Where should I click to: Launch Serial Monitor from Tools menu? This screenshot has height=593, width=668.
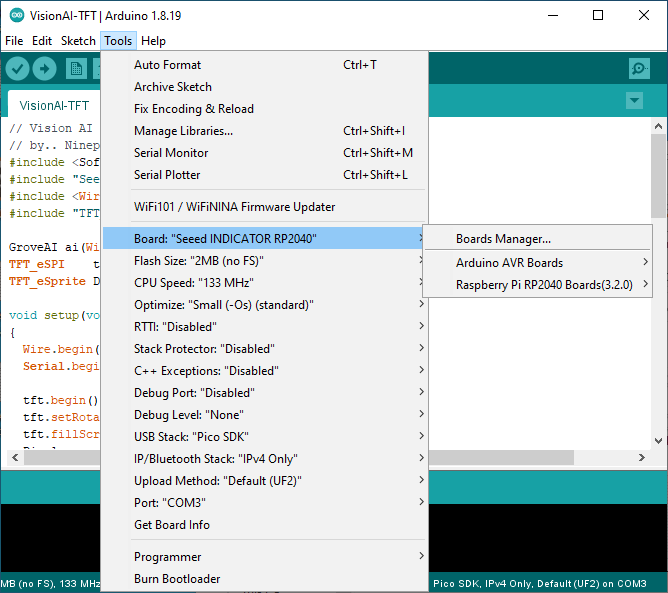[265, 153]
